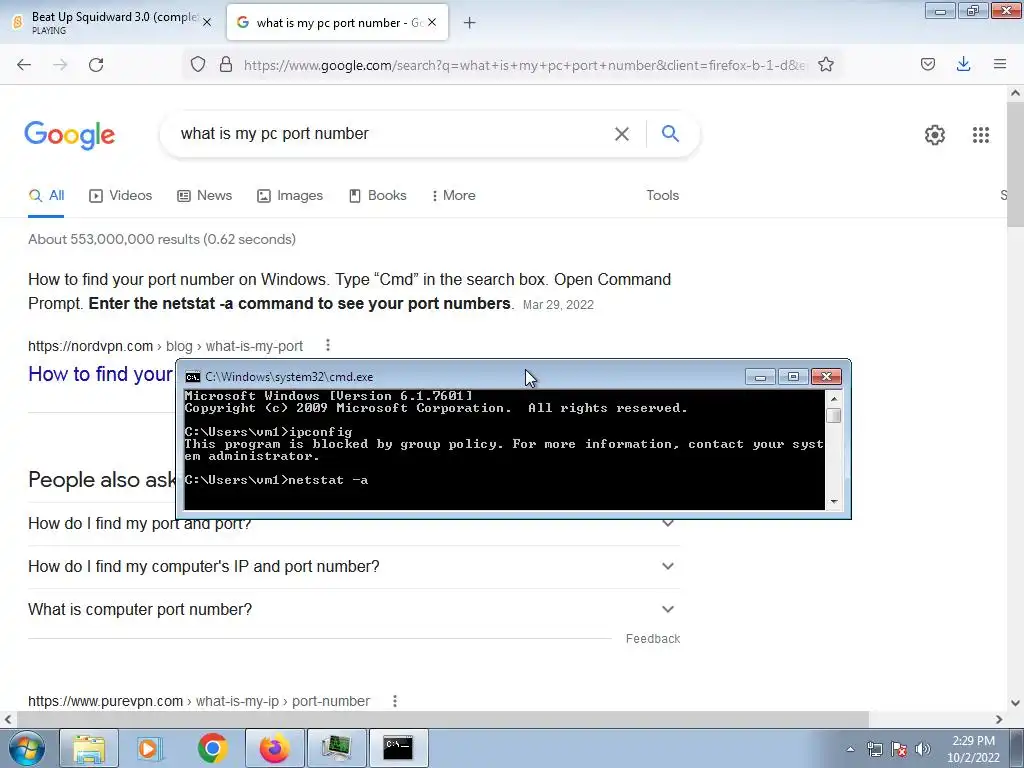
Task: Switch to Images results
Action: pyautogui.click(x=290, y=195)
